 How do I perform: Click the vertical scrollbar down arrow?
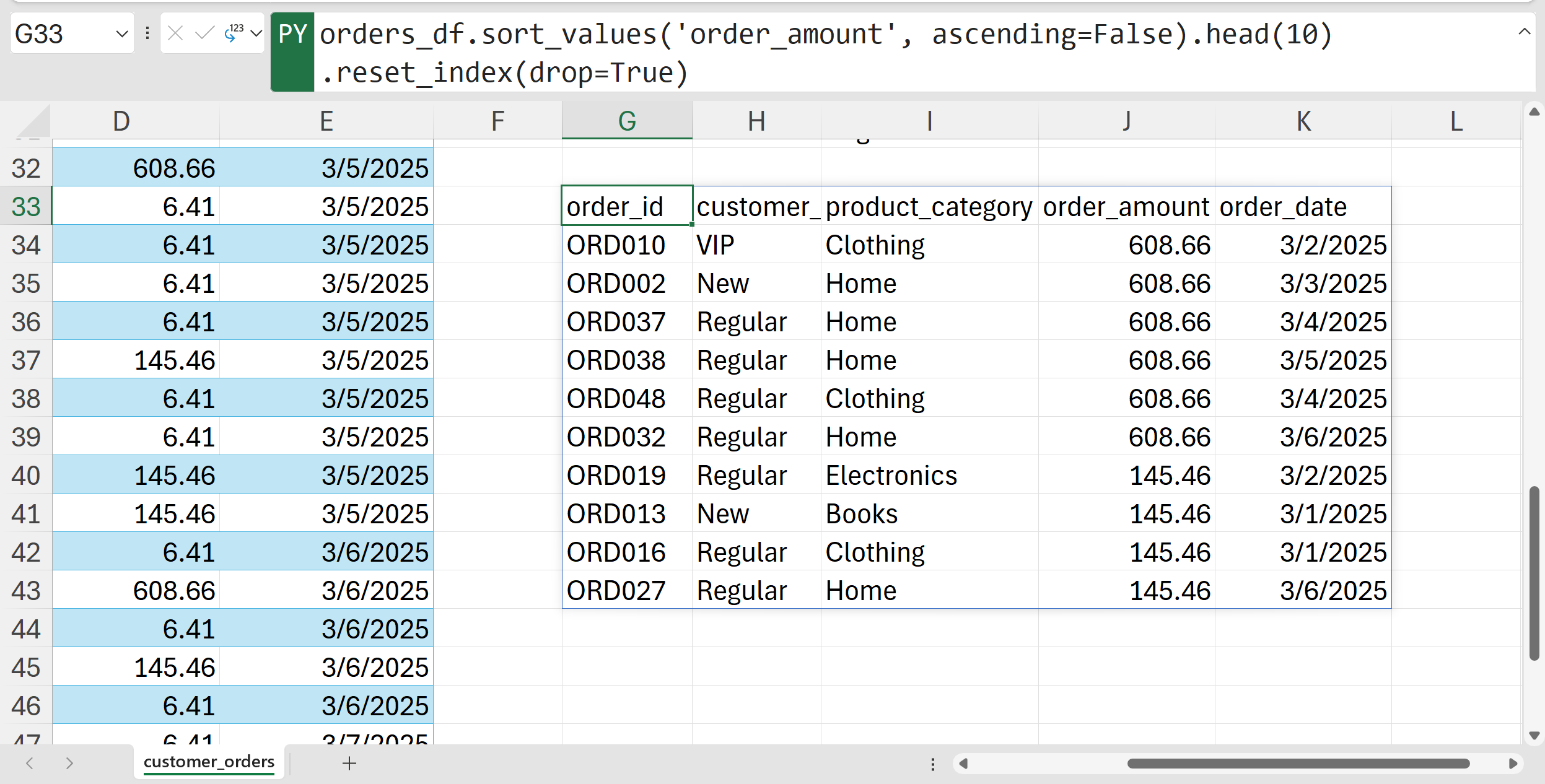coord(1534,736)
